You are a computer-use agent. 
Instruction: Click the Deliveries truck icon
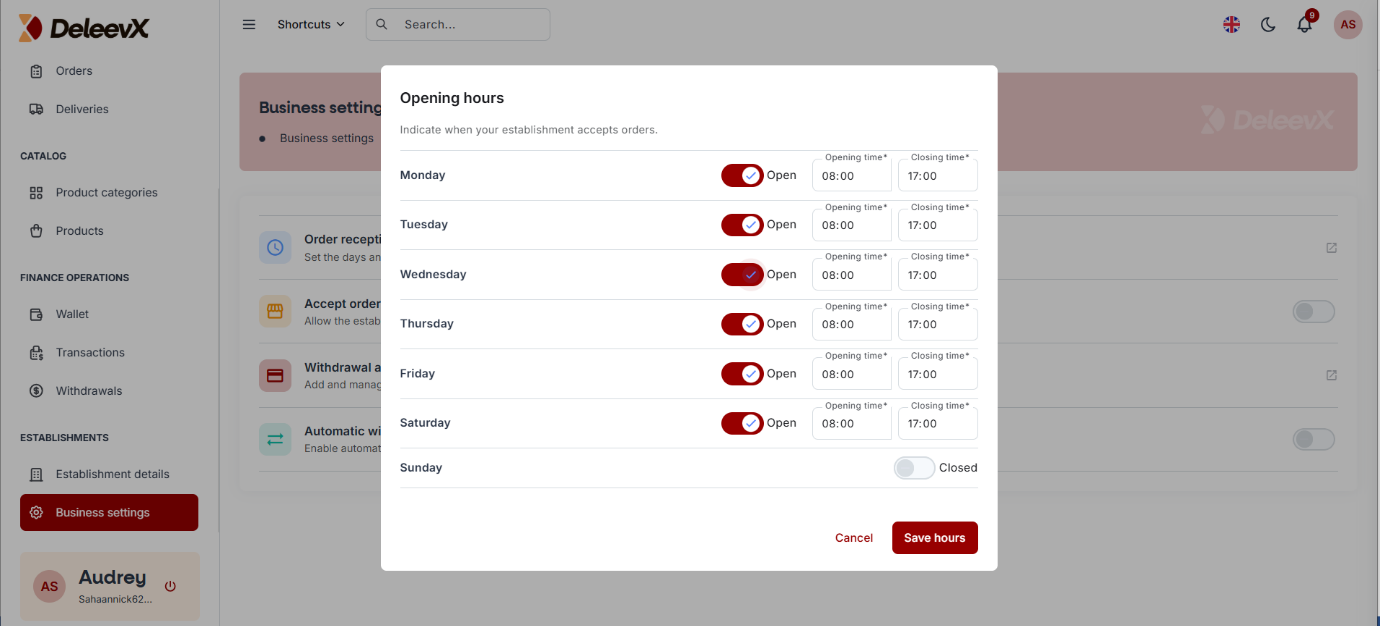tap(36, 109)
